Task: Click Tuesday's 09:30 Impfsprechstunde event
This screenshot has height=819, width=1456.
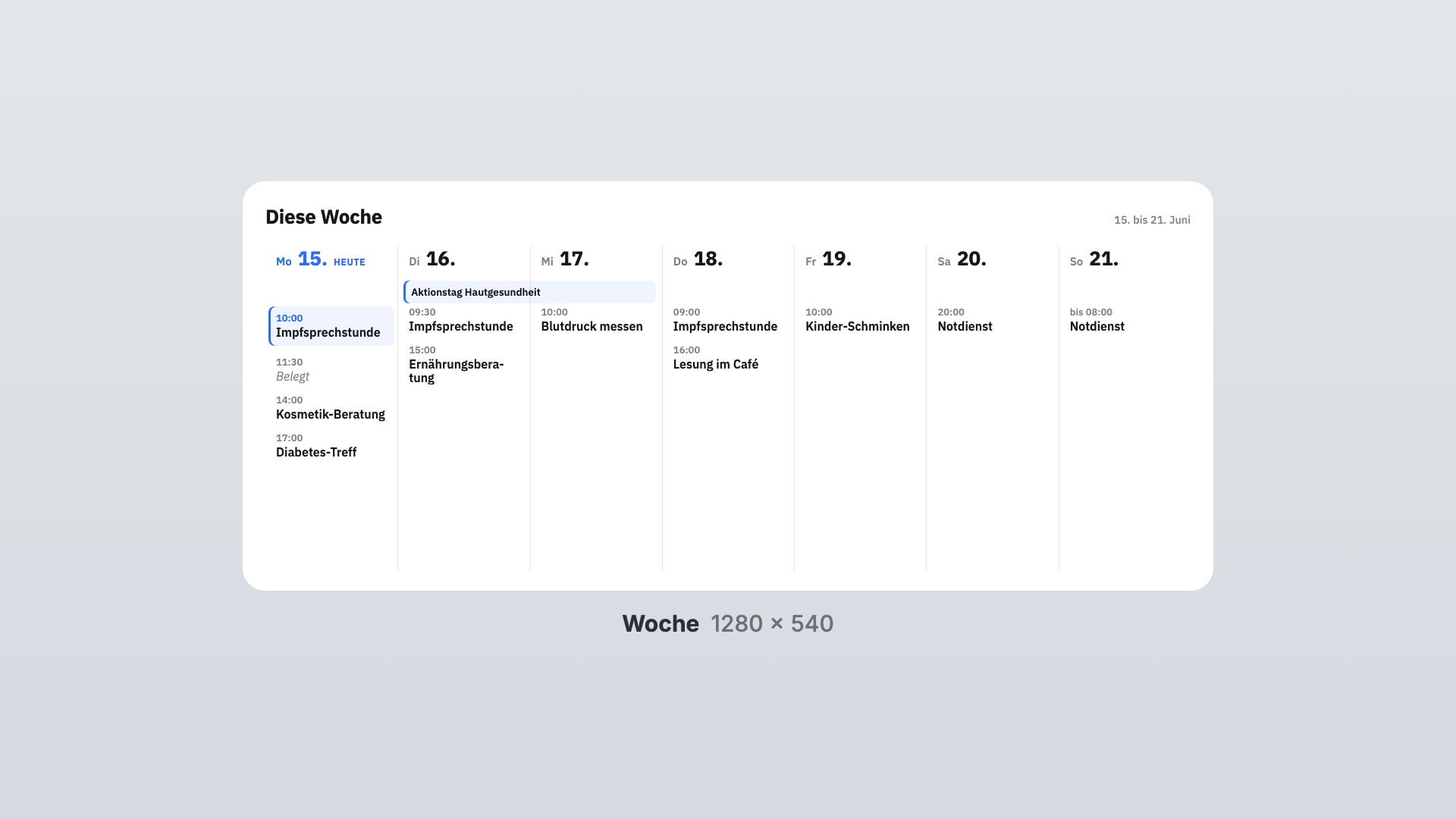Action: click(x=463, y=319)
